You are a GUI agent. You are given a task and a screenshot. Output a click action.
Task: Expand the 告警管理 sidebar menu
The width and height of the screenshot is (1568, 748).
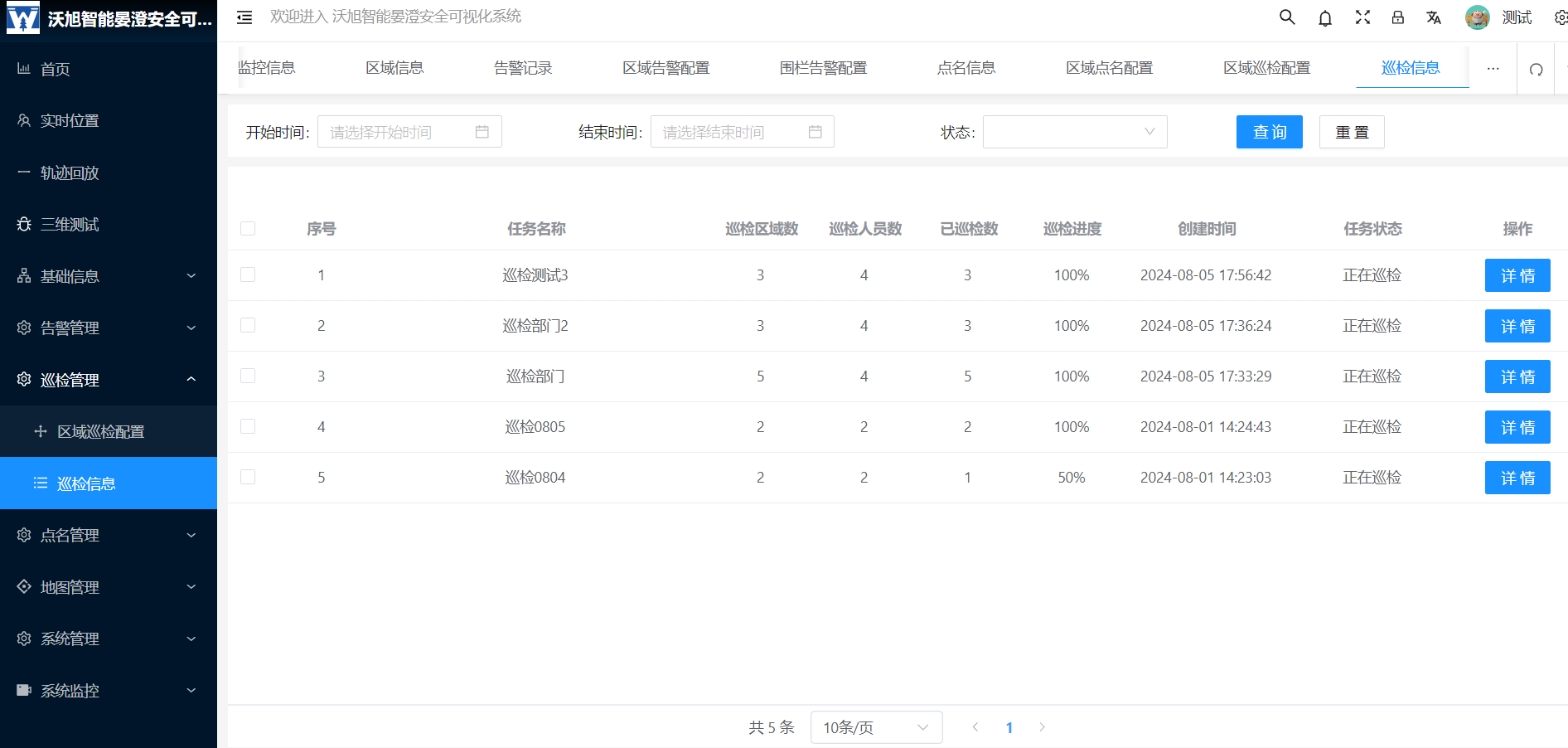tap(108, 328)
